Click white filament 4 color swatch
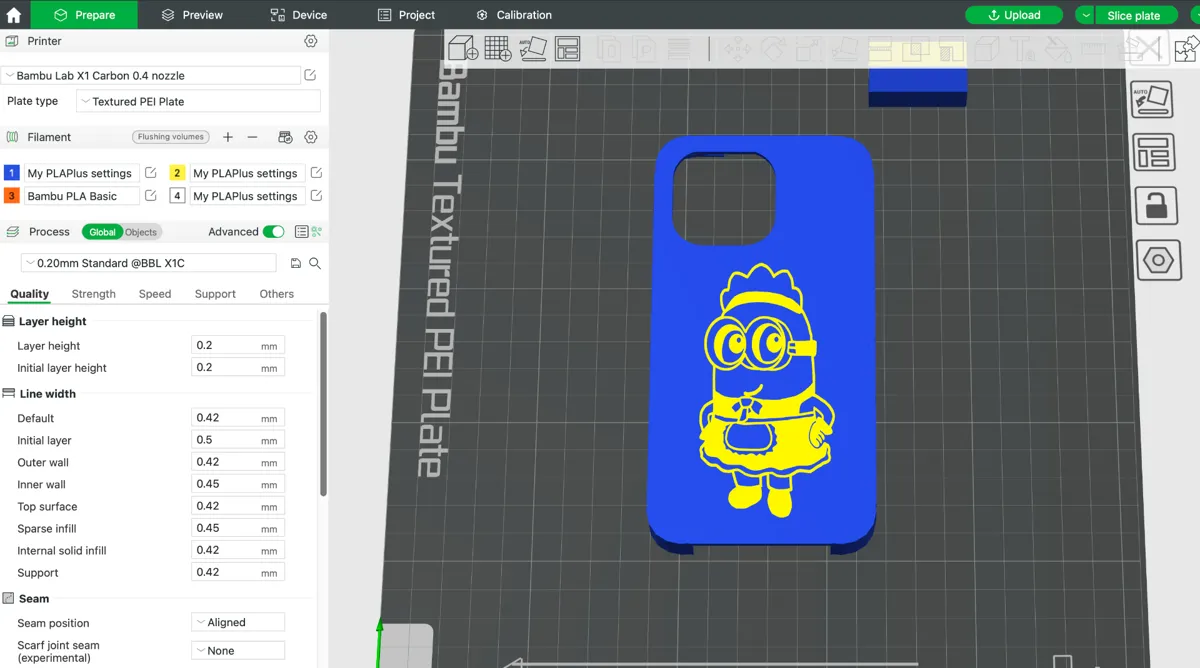Viewport: 1200px width, 668px height. click(x=177, y=196)
